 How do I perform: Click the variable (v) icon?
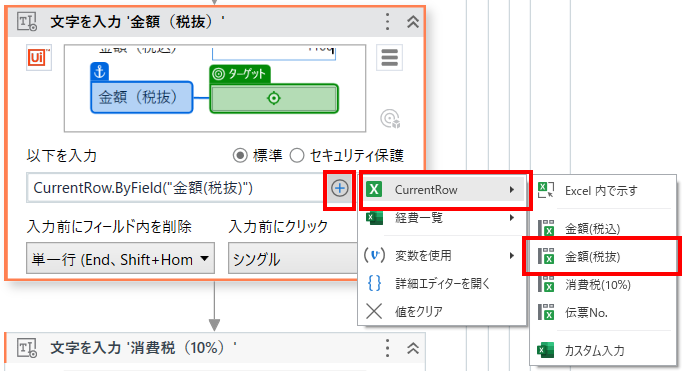(x=374, y=255)
